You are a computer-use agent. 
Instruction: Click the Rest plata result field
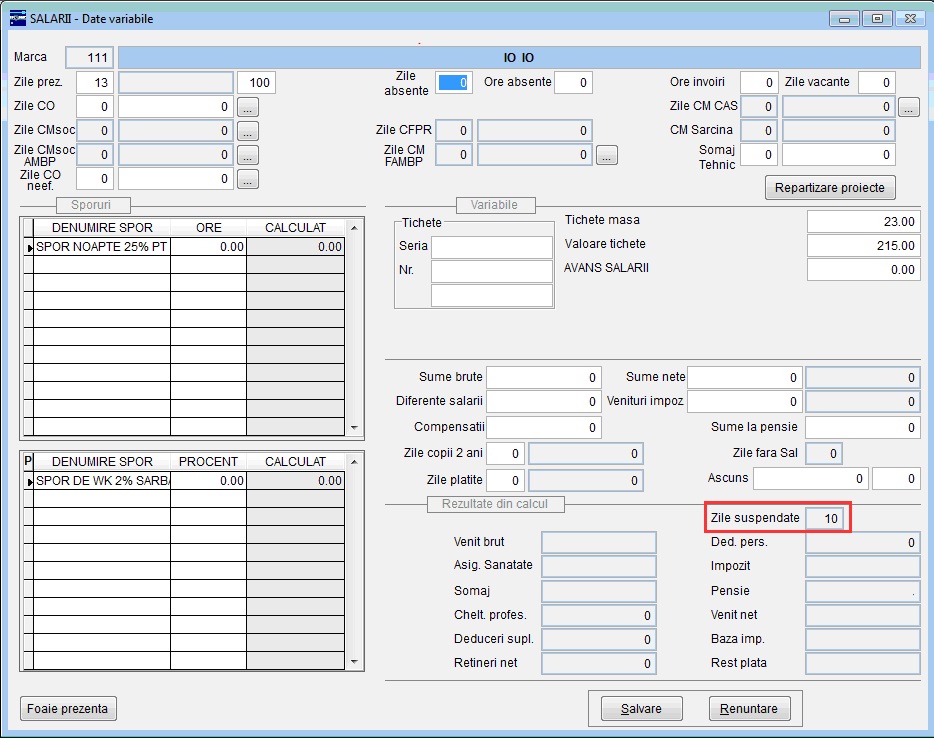[863, 664]
